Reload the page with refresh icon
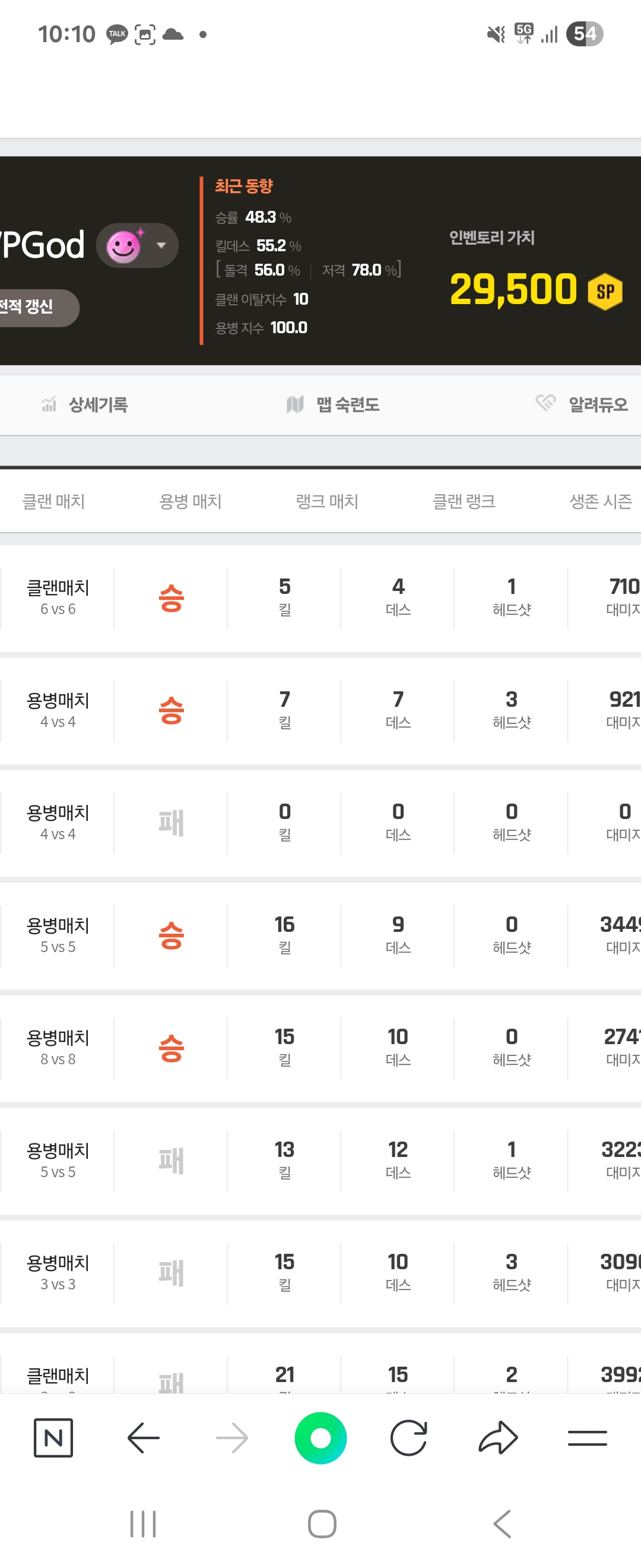The image size is (641, 1568). [409, 1438]
